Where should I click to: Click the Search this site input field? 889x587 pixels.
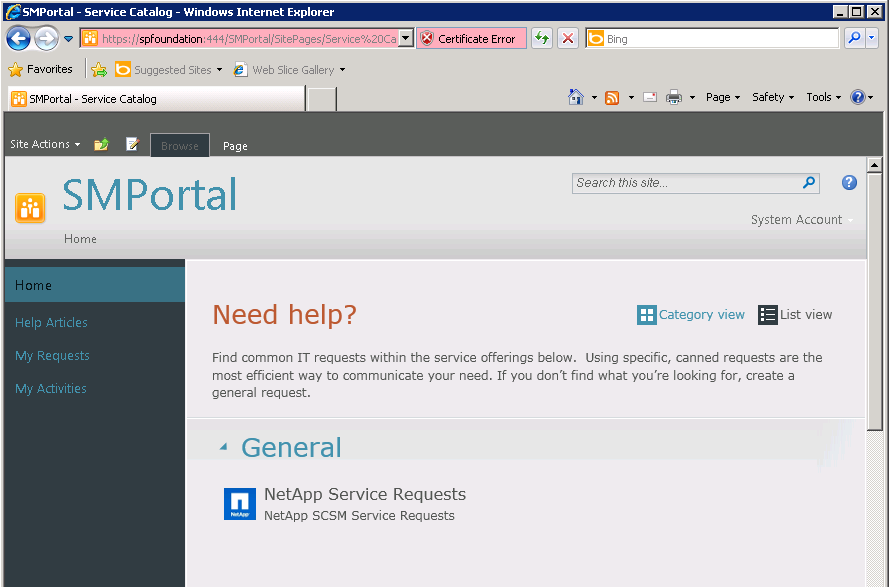[686, 183]
